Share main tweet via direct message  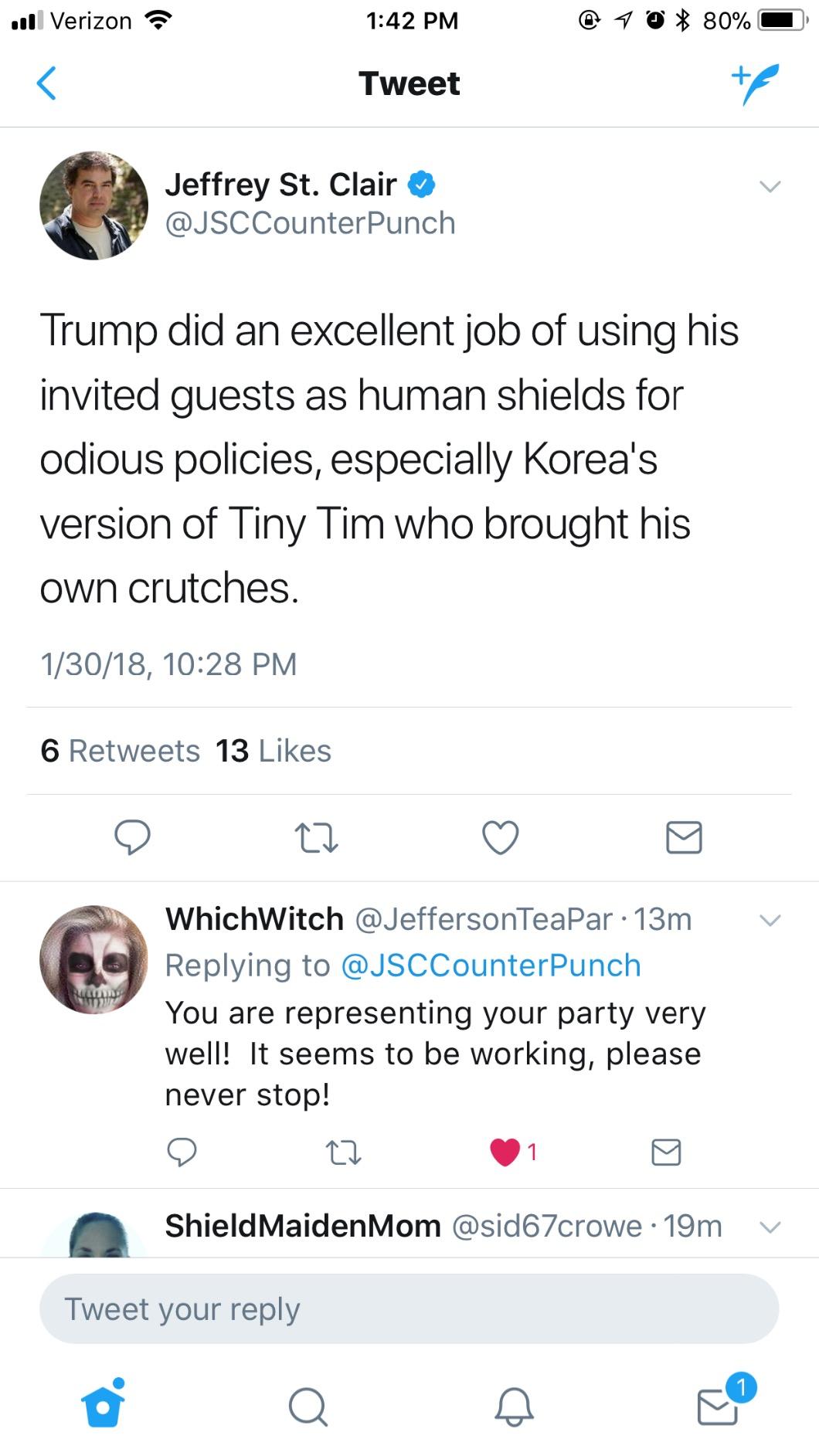684,837
